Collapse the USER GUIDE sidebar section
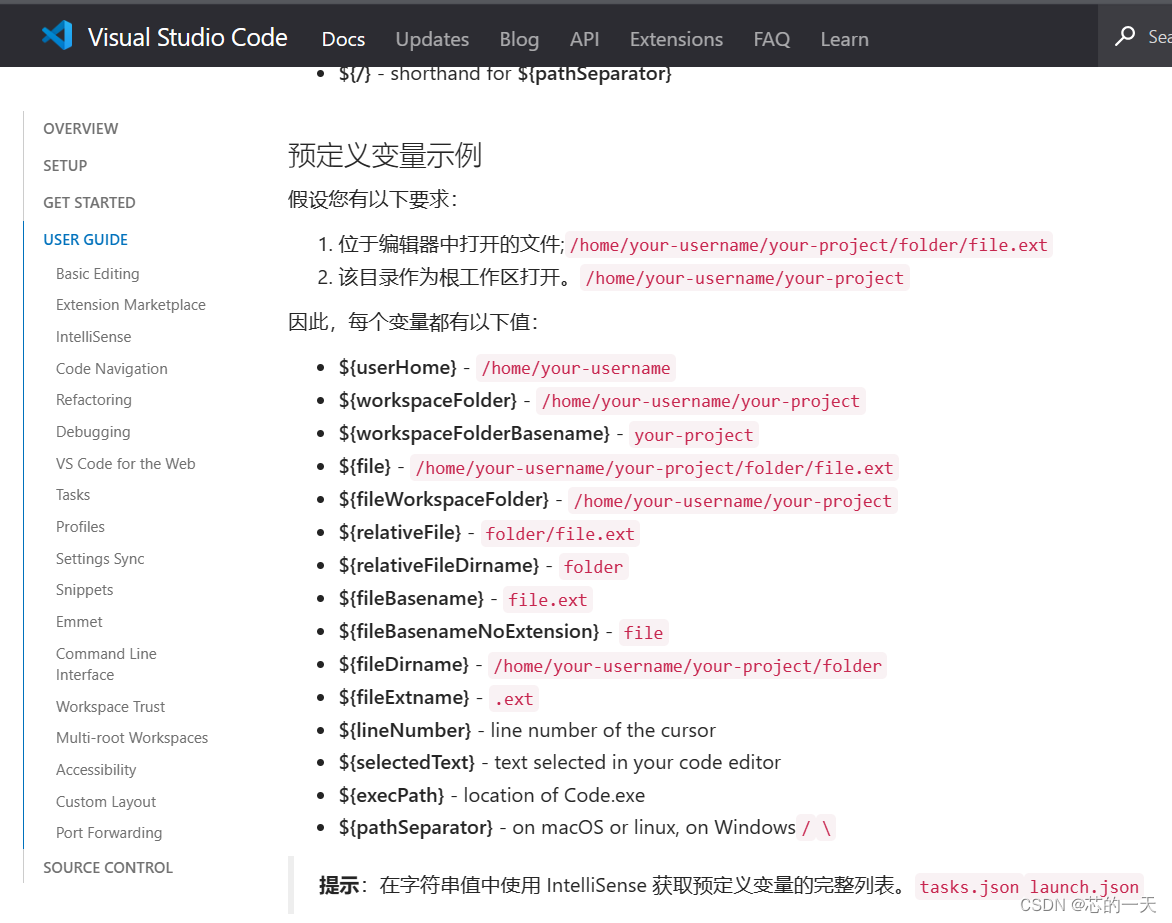Viewport: 1172px width, 923px height. click(x=85, y=239)
